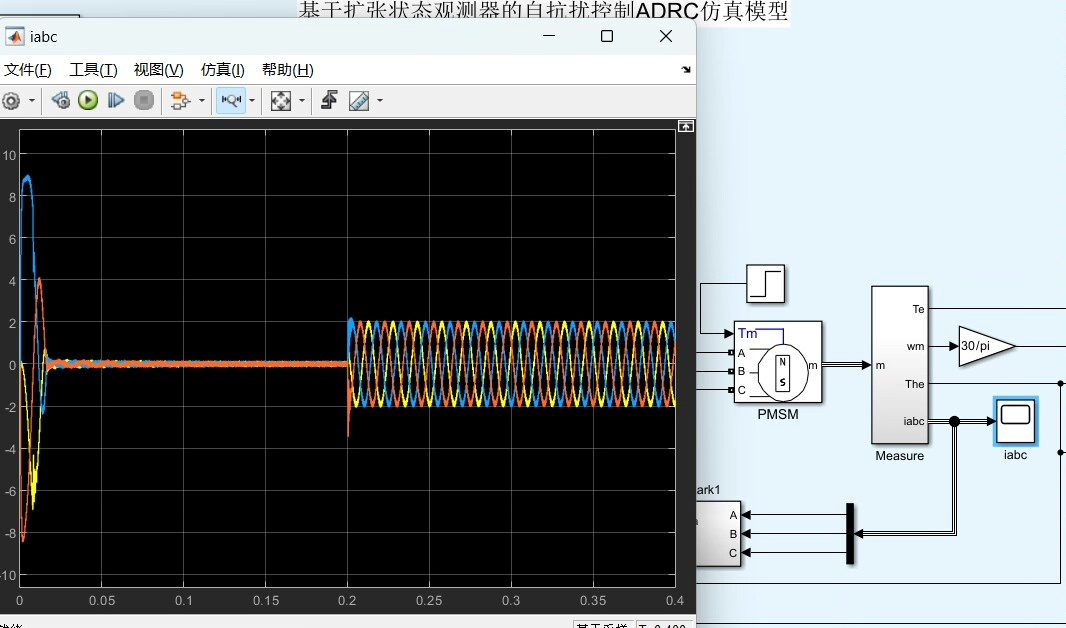Click the step back simulation icon
The height and width of the screenshot is (628, 1066).
tap(61, 101)
